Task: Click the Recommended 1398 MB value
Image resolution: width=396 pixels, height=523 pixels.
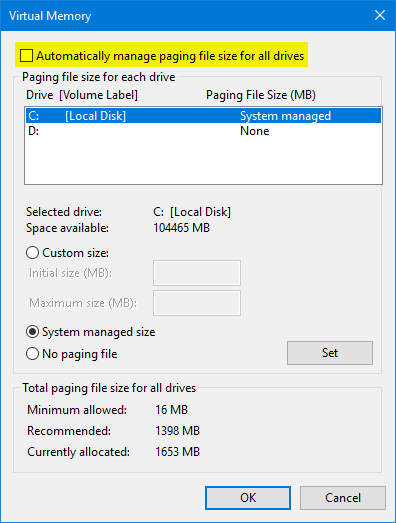Action: tap(177, 431)
